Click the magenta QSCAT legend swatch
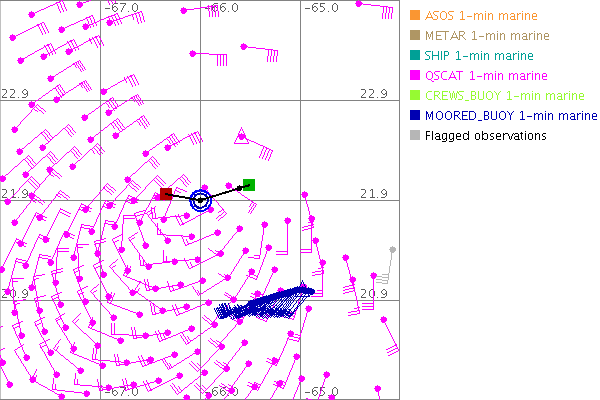 (x=415, y=76)
